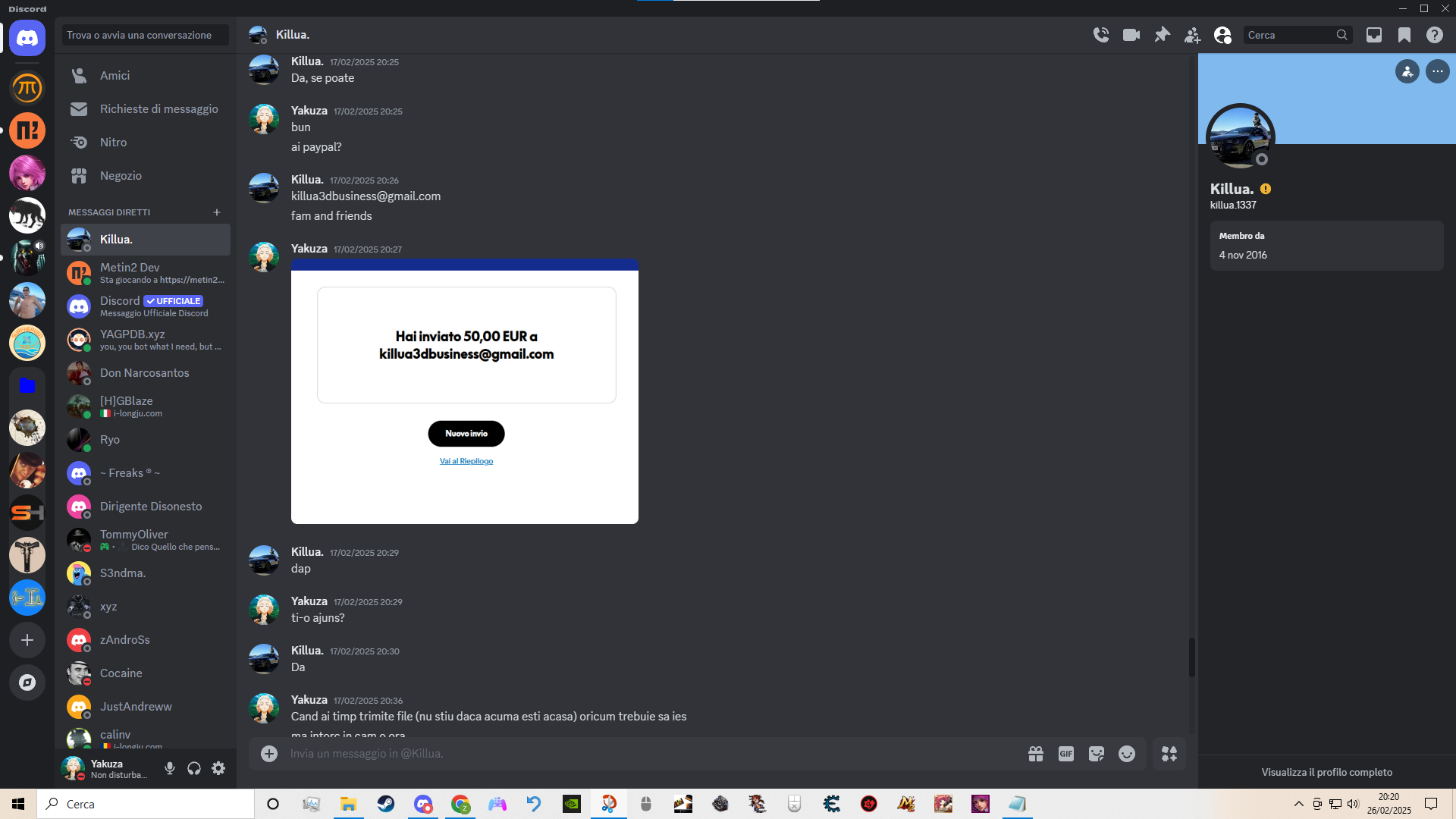Open YAGPDB.xyz conversation

pyautogui.click(x=146, y=340)
